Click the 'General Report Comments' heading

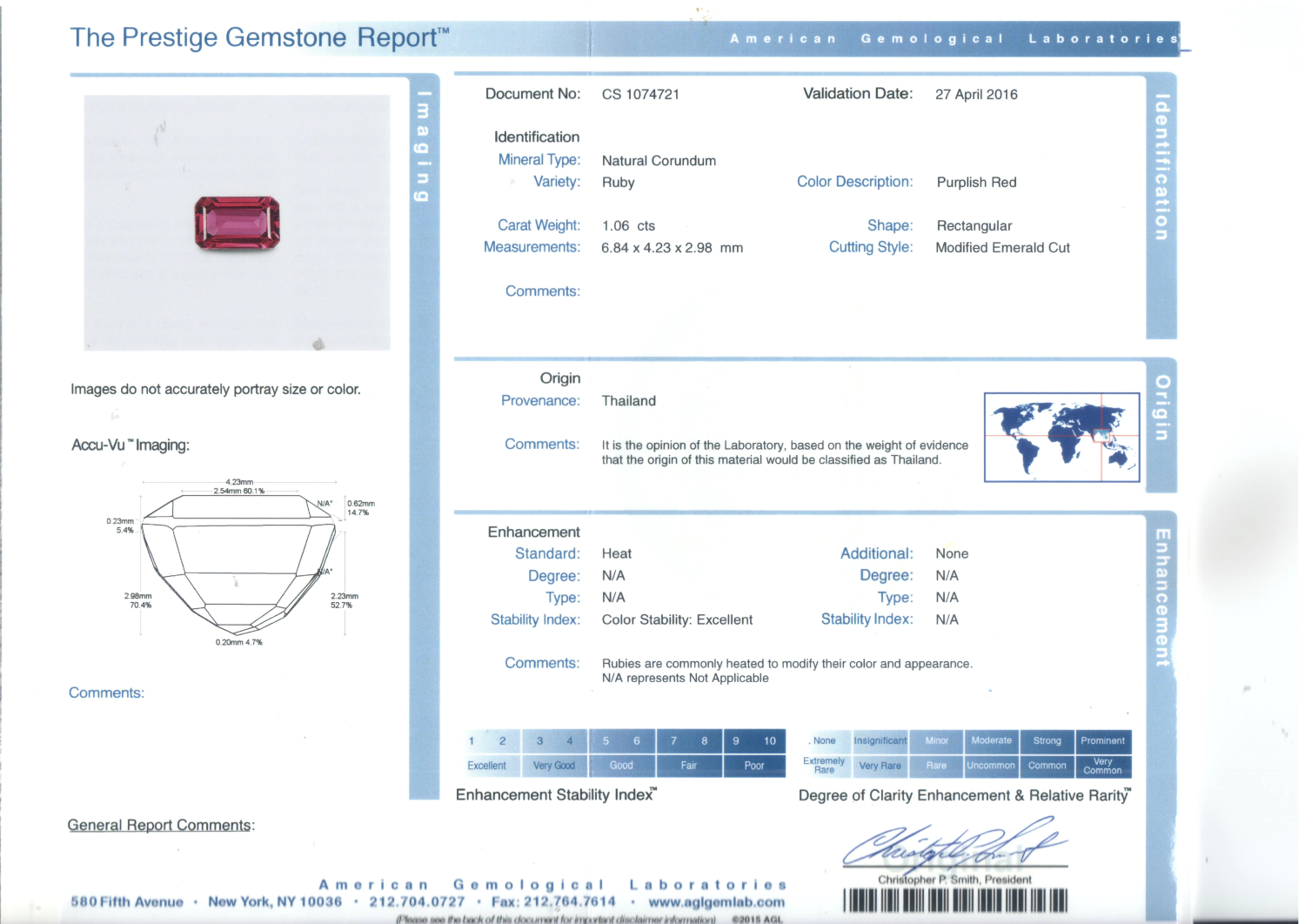pyautogui.click(x=161, y=825)
